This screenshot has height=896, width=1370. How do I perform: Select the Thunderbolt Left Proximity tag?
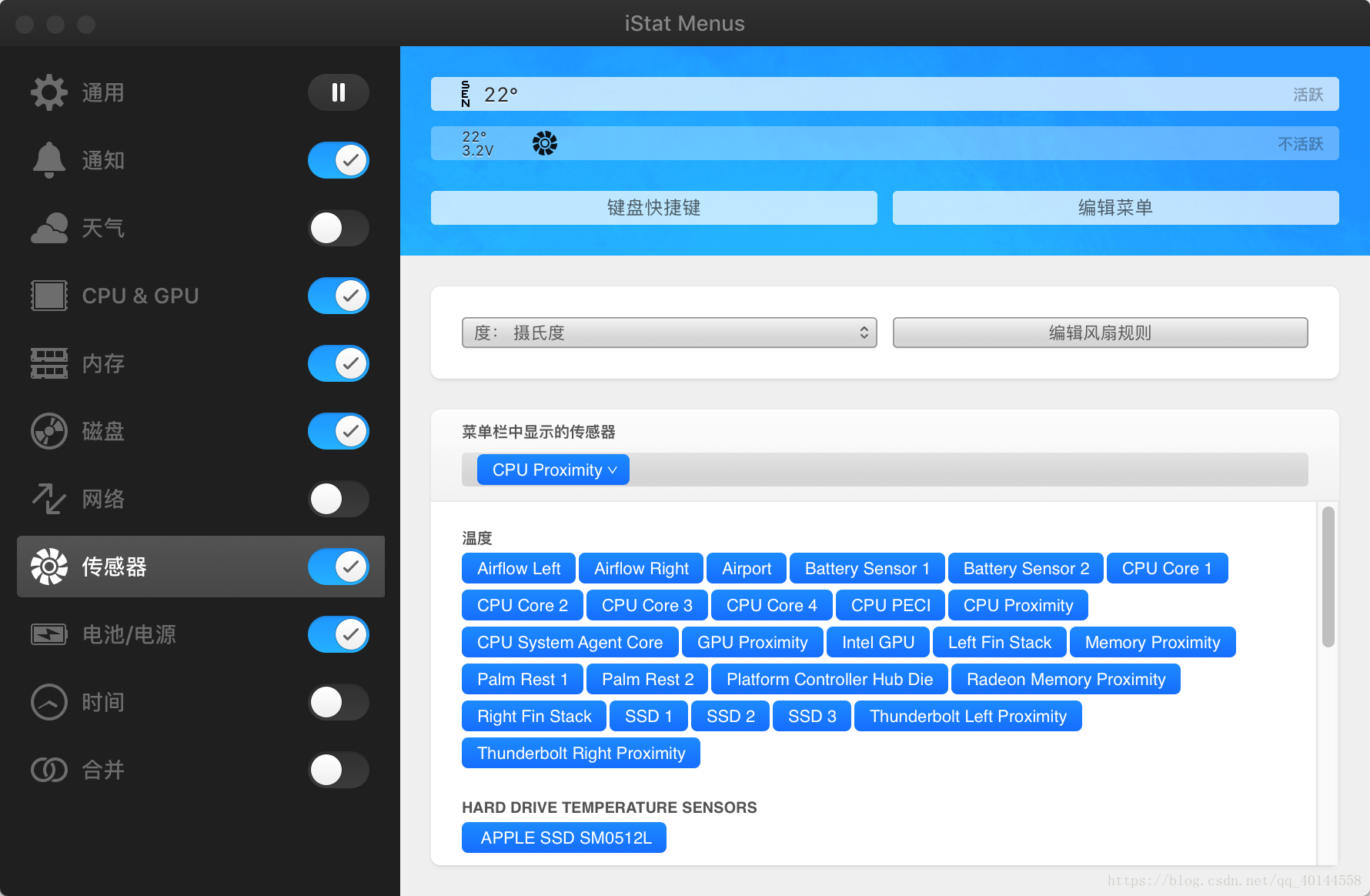pyautogui.click(x=968, y=716)
